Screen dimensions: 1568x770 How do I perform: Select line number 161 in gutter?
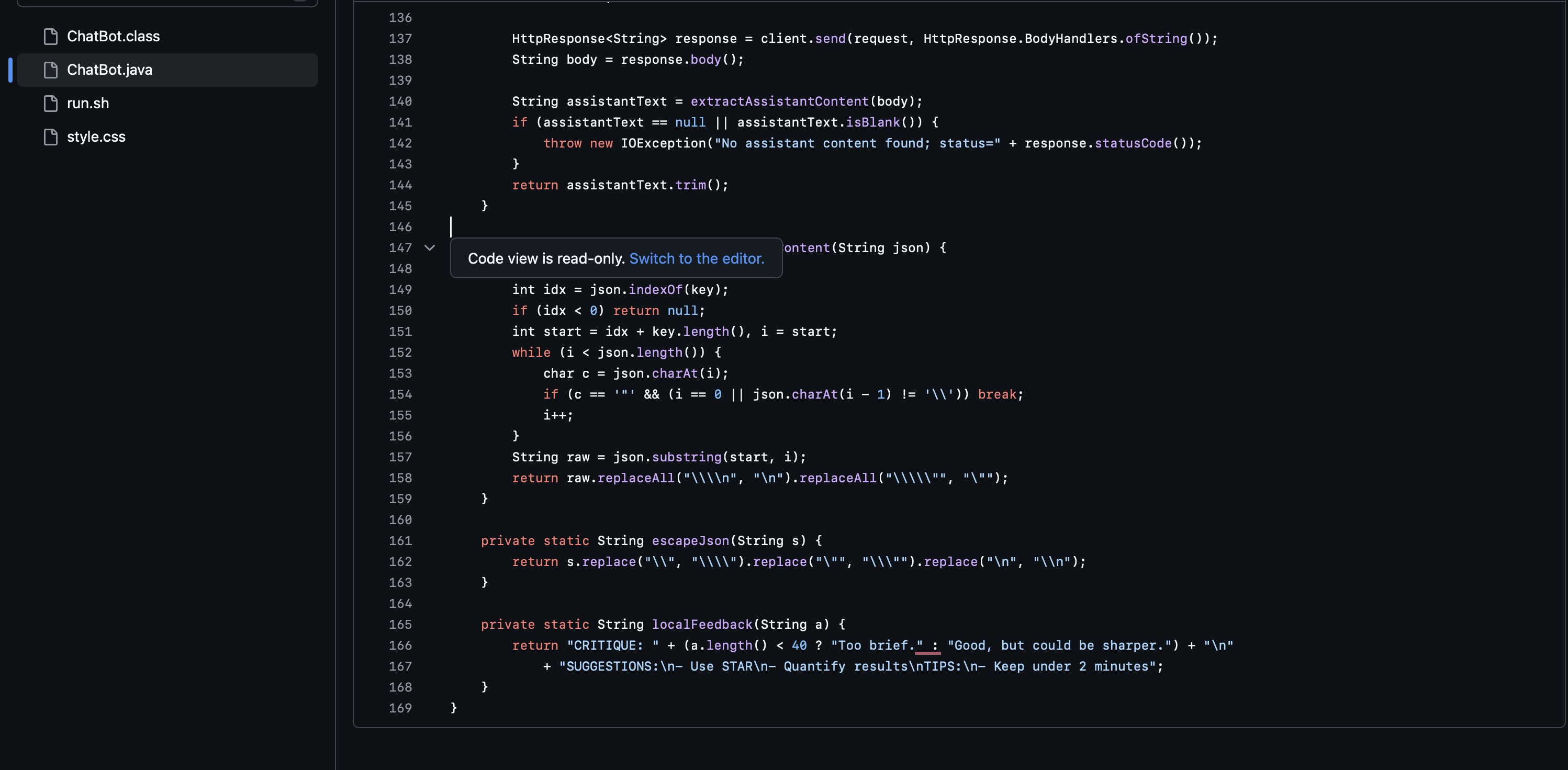click(x=400, y=541)
